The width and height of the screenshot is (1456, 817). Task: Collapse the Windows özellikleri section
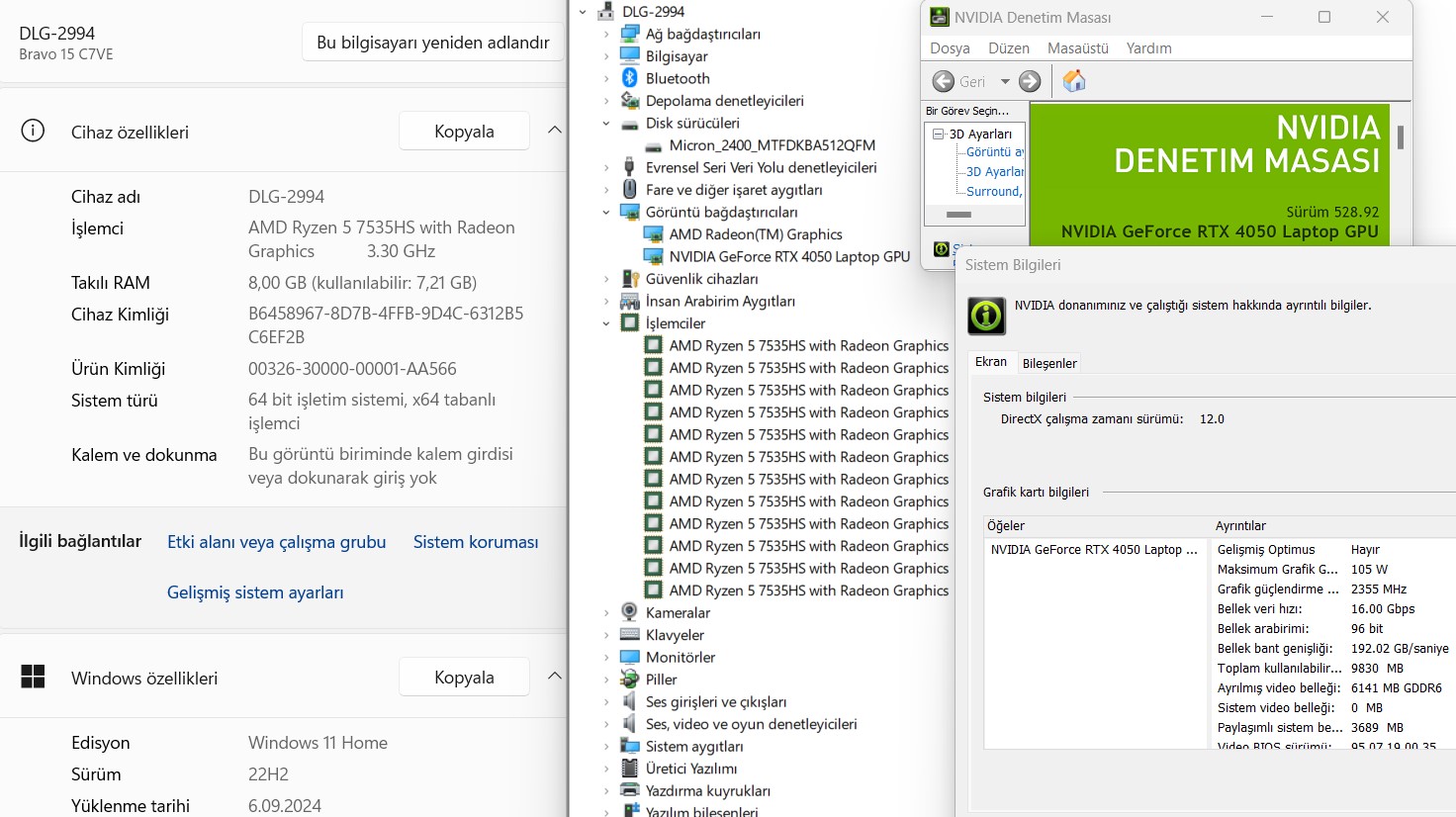pos(555,677)
